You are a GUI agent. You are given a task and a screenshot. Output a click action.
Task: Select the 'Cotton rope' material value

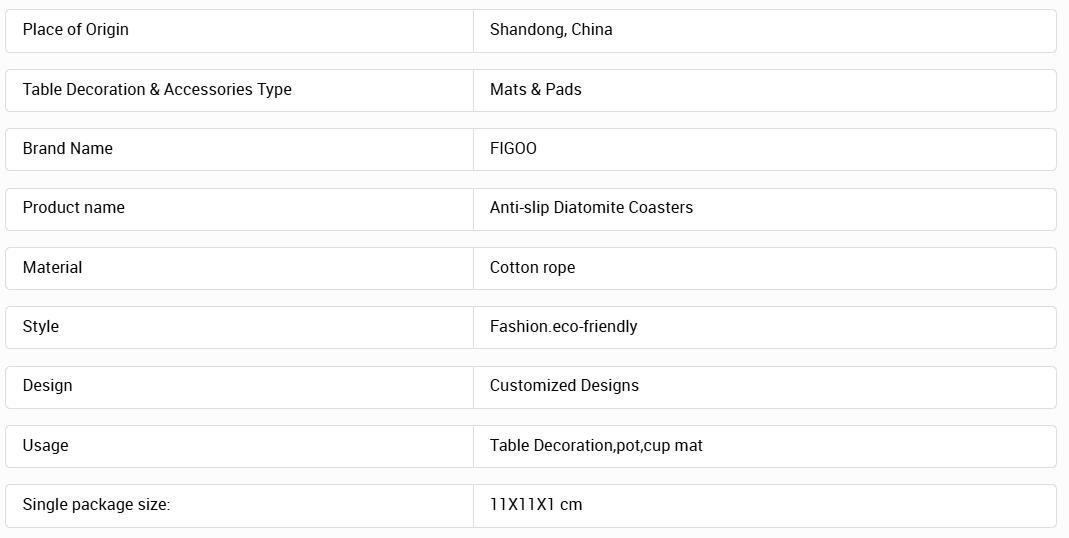click(x=532, y=268)
